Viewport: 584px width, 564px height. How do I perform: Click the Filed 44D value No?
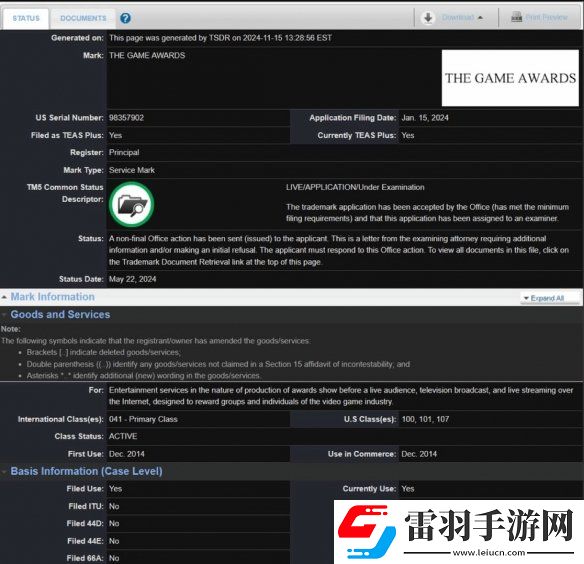pyautogui.click(x=114, y=523)
